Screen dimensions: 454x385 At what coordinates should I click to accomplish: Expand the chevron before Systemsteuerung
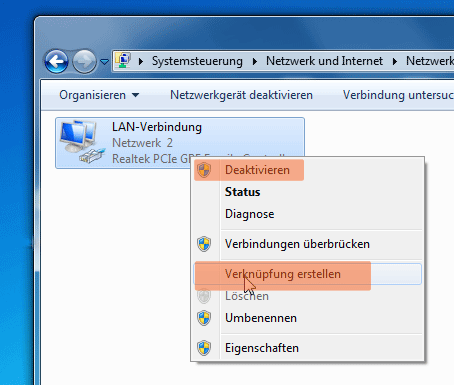[x=141, y=61]
